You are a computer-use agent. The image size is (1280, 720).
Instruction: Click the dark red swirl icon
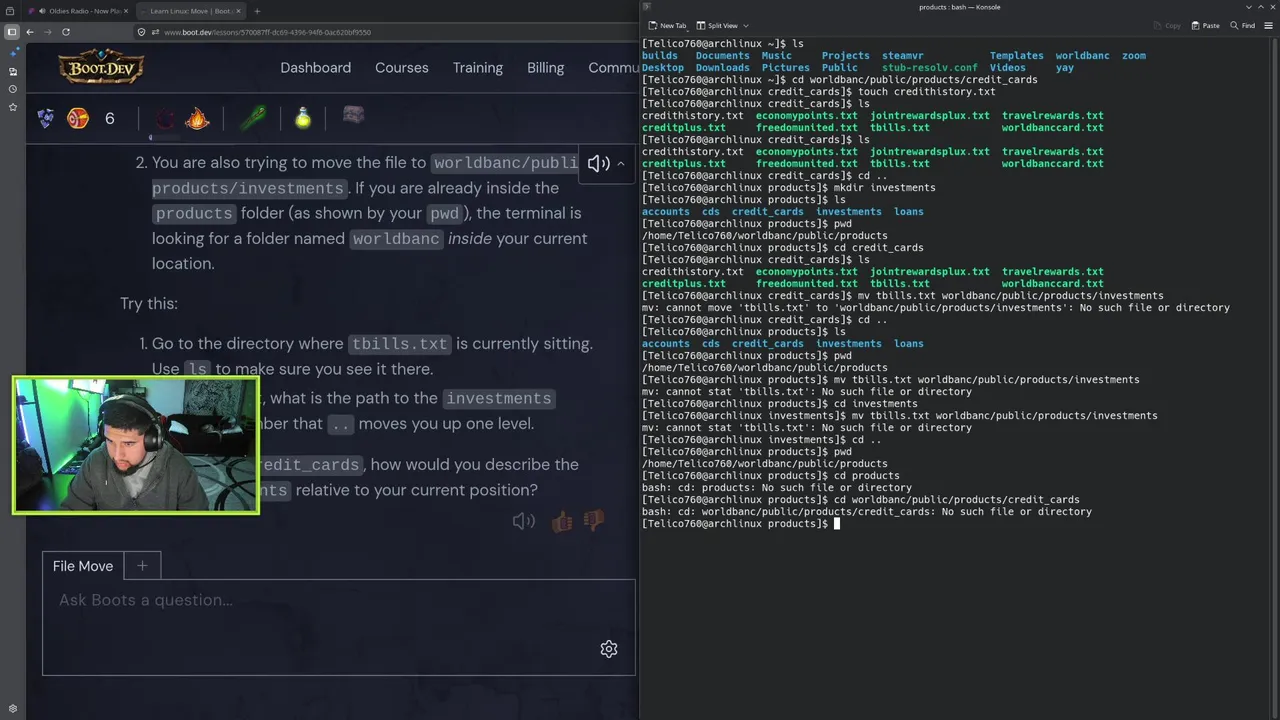coord(165,119)
